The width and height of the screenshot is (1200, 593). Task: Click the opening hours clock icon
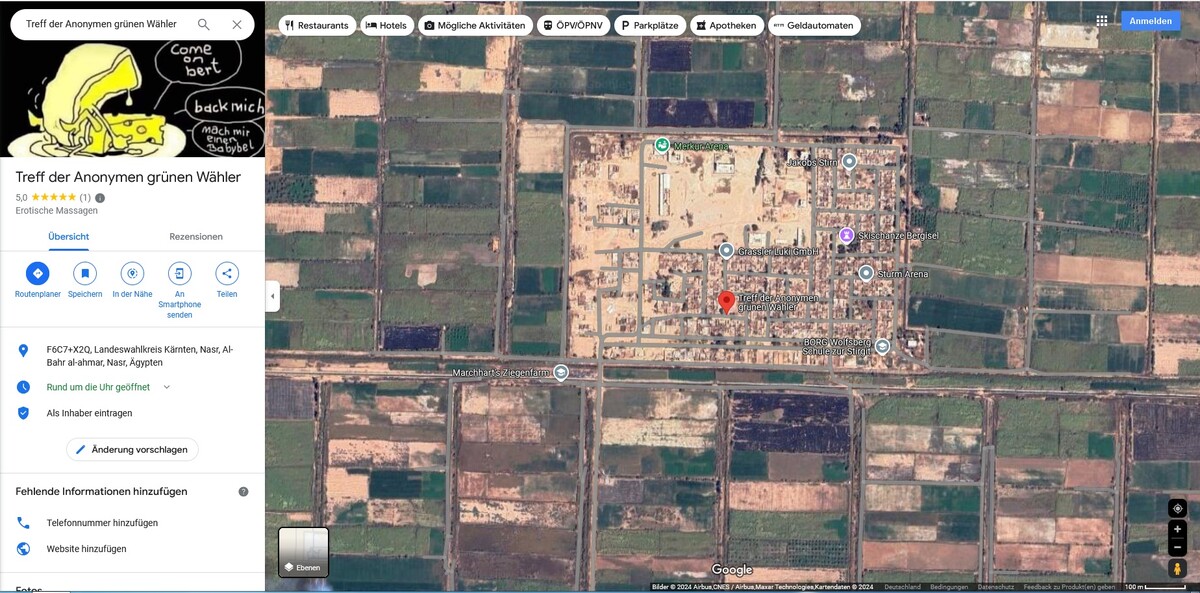click(x=23, y=387)
